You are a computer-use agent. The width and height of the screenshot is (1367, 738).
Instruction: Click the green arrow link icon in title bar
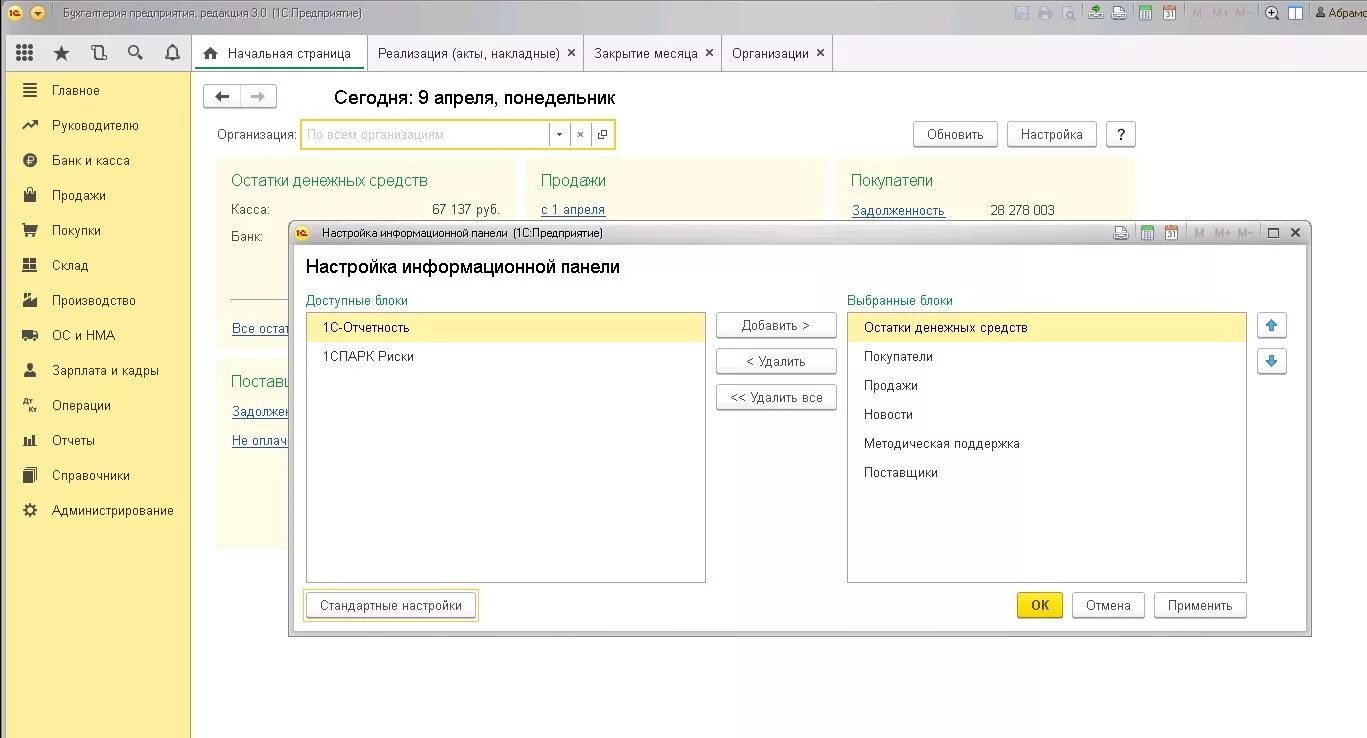[1096, 13]
